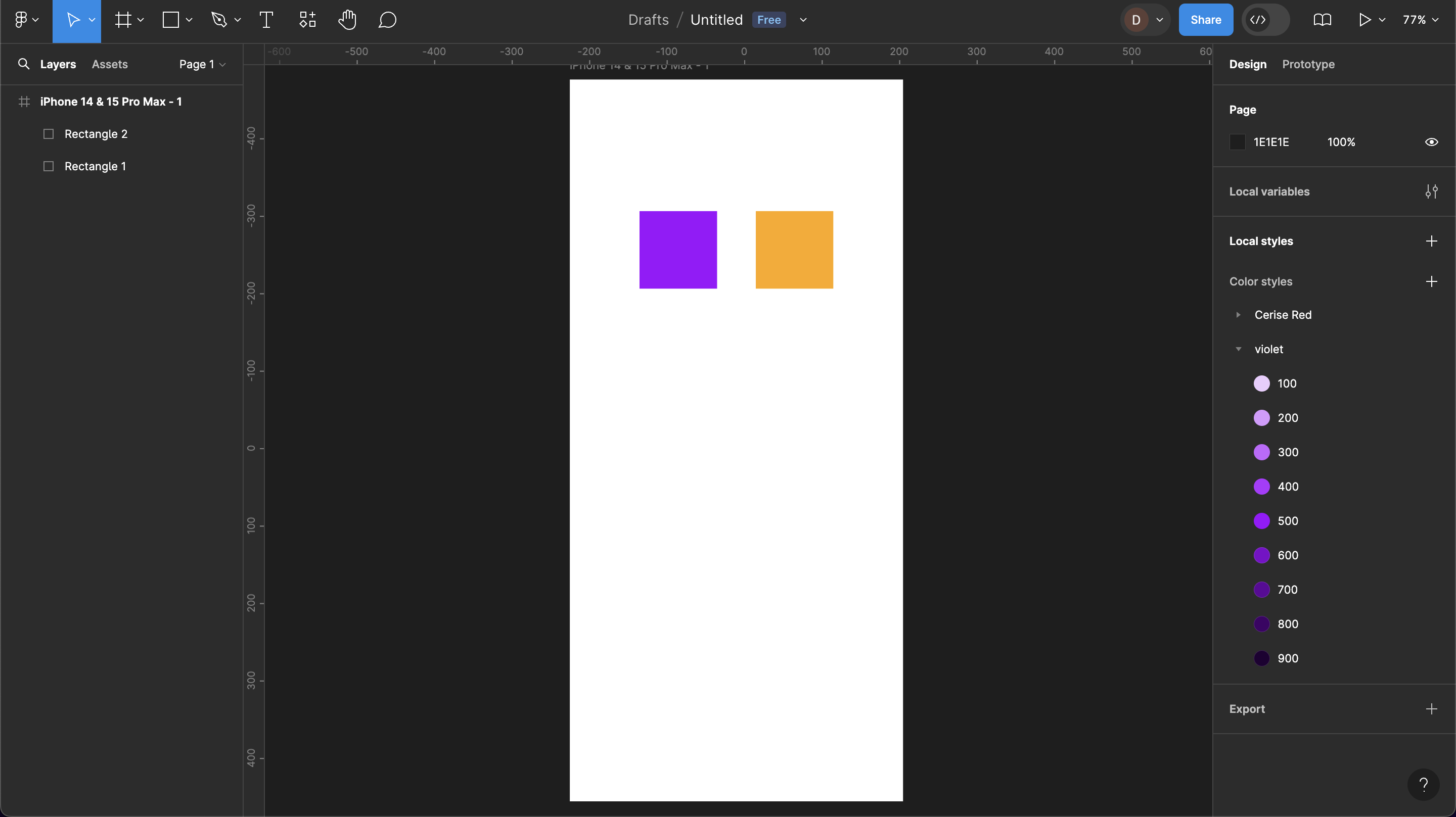
Task: Open the libraries book icon
Action: click(1322, 20)
